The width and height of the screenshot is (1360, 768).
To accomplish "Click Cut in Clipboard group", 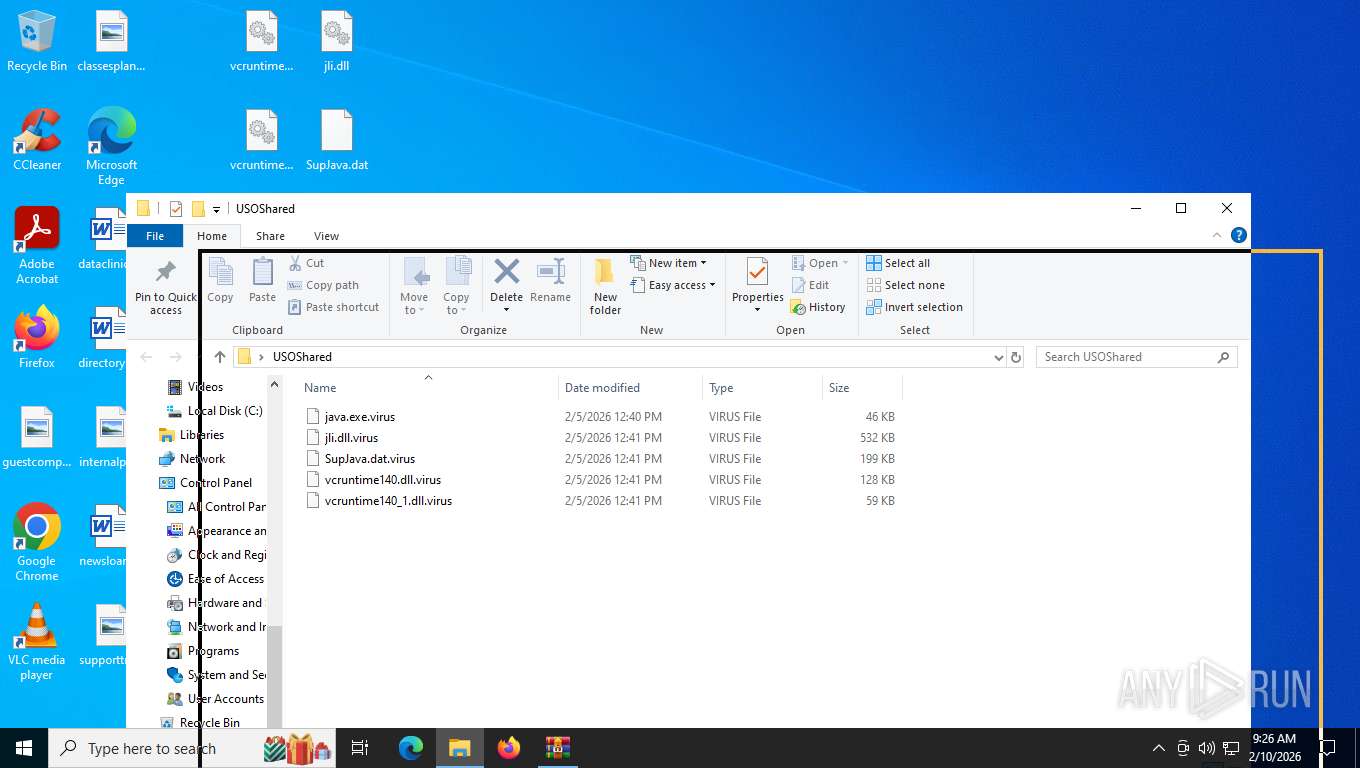I will tap(306, 263).
